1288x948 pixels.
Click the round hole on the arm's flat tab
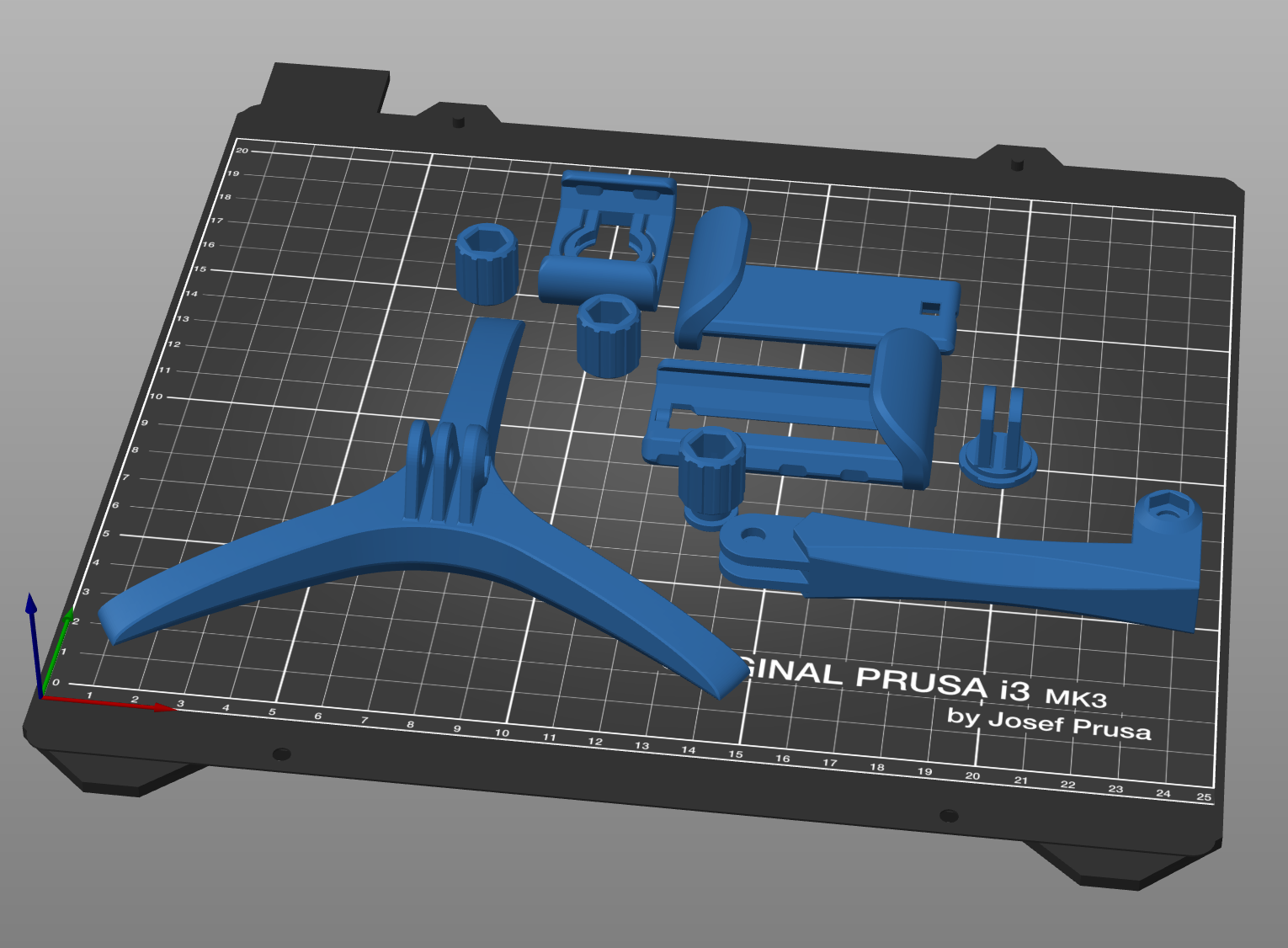pyautogui.click(x=753, y=534)
